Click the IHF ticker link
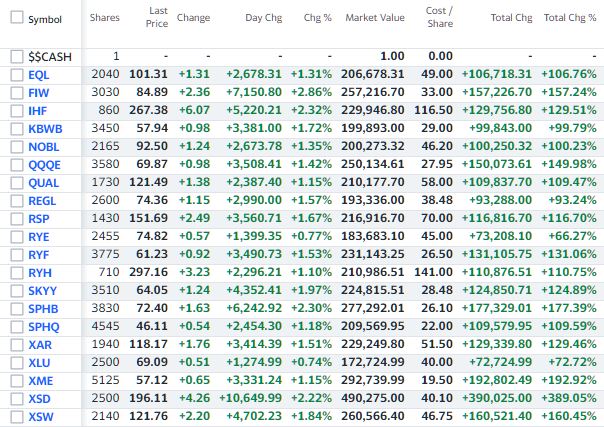Viewport: 604px width, 427px height. [38, 110]
